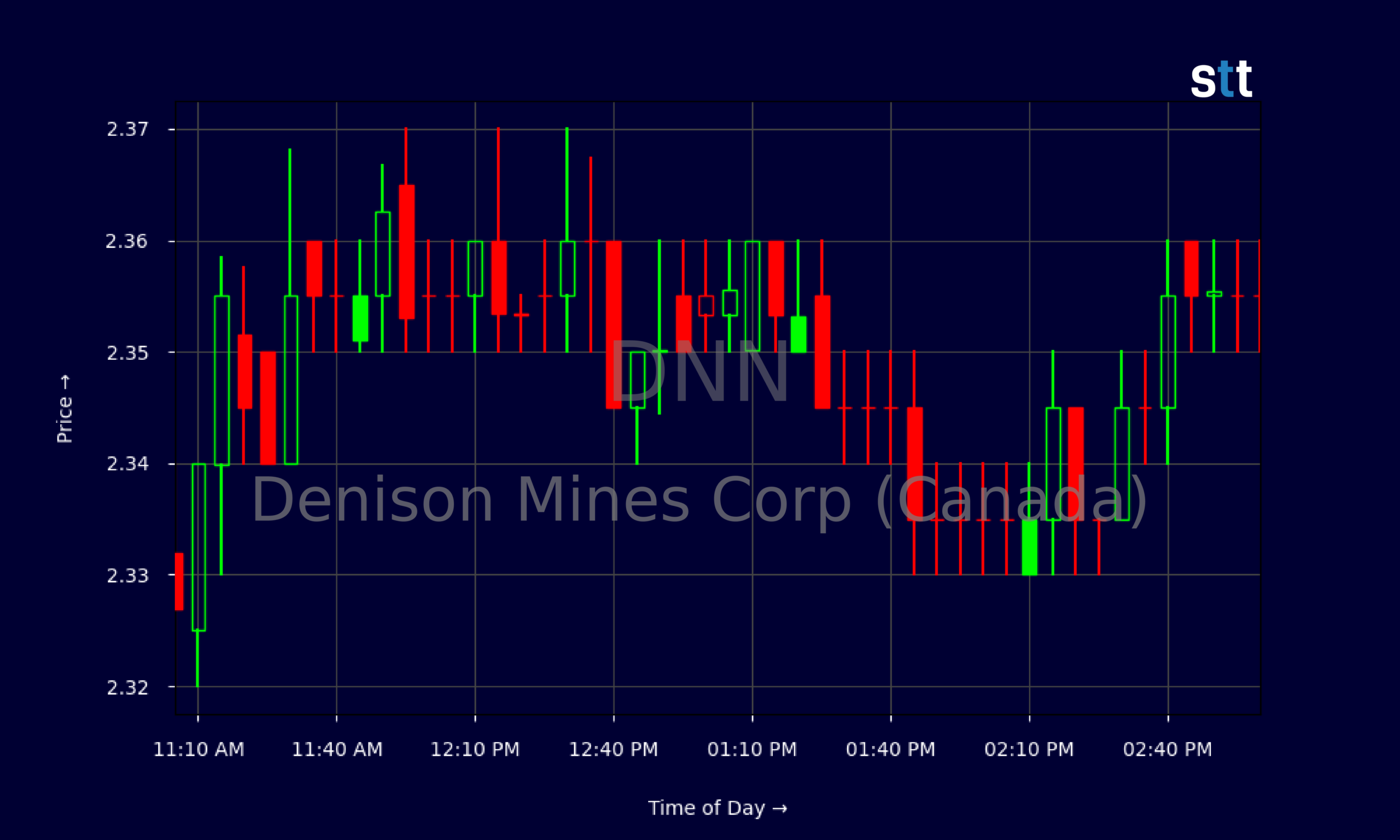Screen dimensions: 1400x840
Task: Click the 11:40 AM time label
Action: (337, 749)
